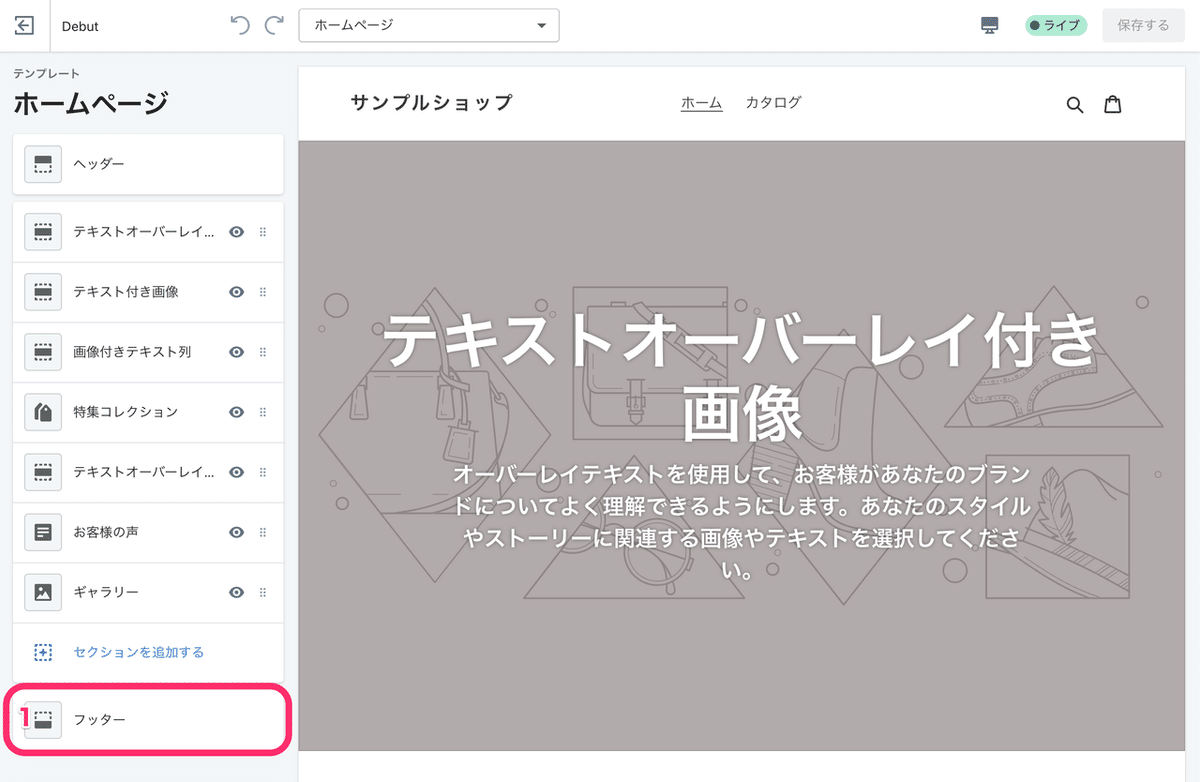Click the search magnifier icon in preview
This screenshot has width=1200, height=782.
tap(1075, 104)
